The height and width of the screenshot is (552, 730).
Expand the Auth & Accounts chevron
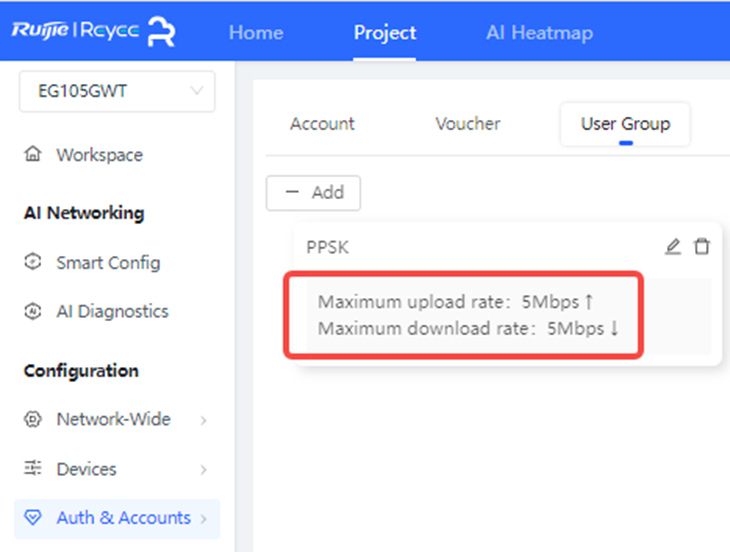pos(203,519)
